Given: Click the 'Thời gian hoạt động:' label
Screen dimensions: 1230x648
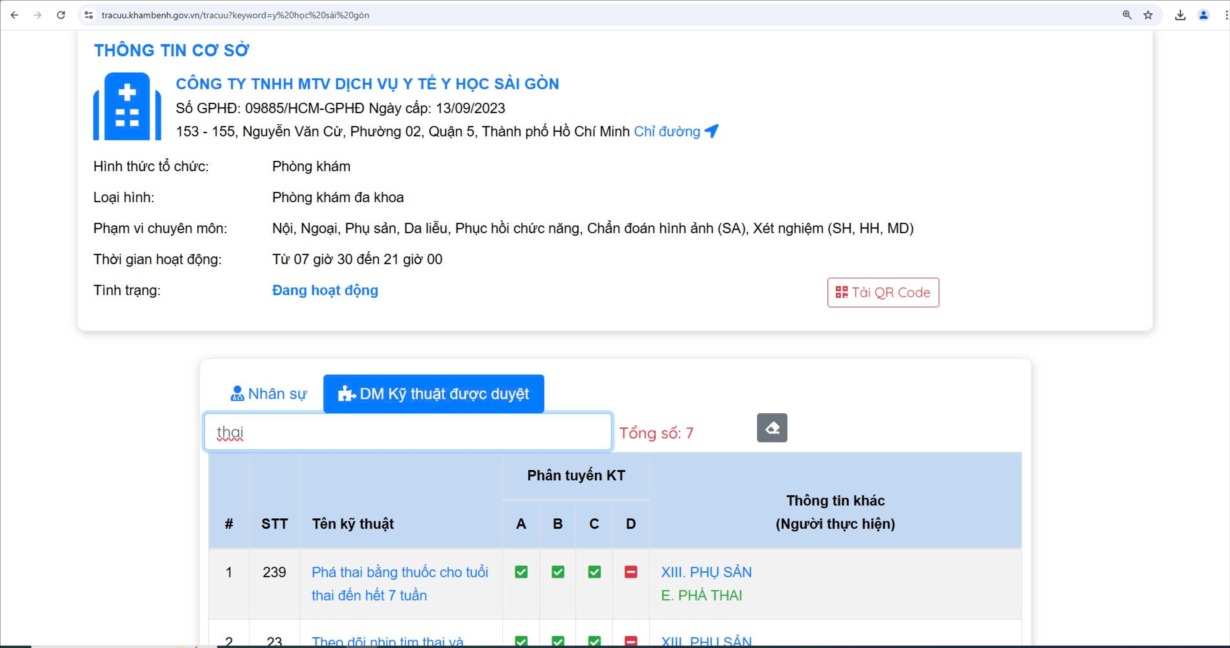Looking at the screenshot, I should pyautogui.click(x=157, y=259).
